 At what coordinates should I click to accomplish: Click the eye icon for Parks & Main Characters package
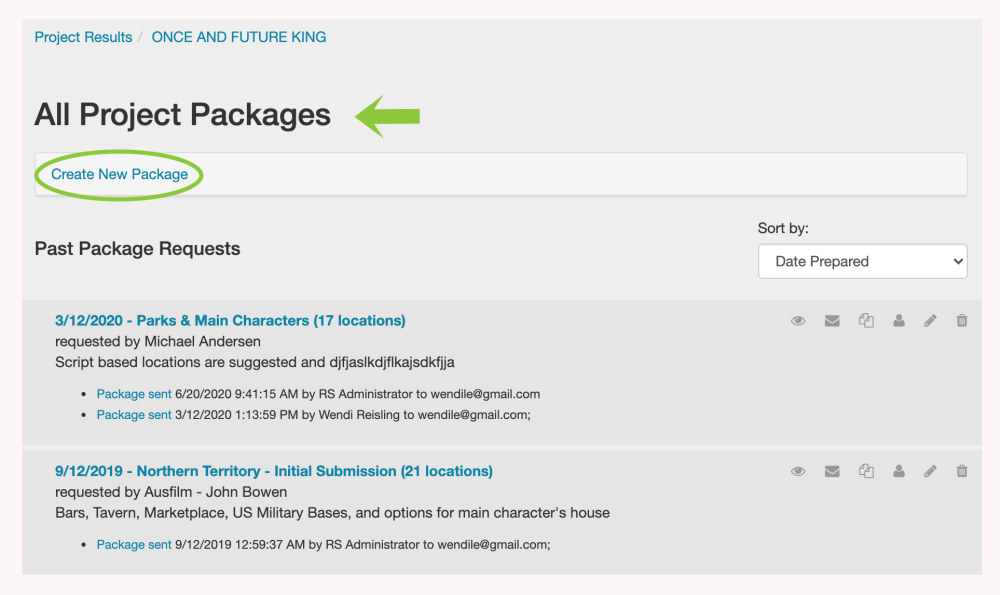click(798, 321)
